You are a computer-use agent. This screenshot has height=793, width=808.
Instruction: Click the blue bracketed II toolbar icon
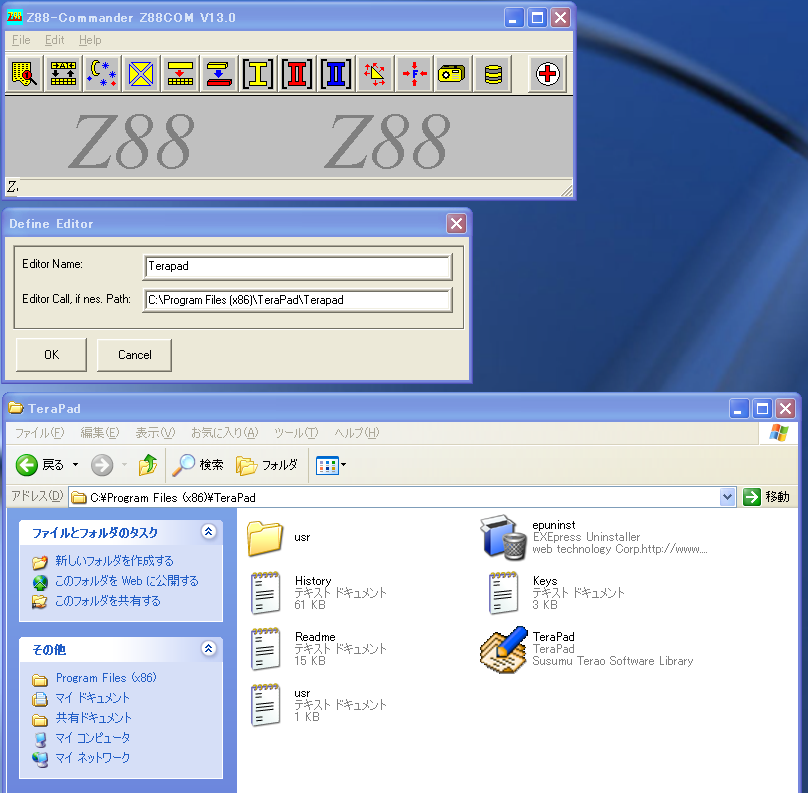(336, 74)
